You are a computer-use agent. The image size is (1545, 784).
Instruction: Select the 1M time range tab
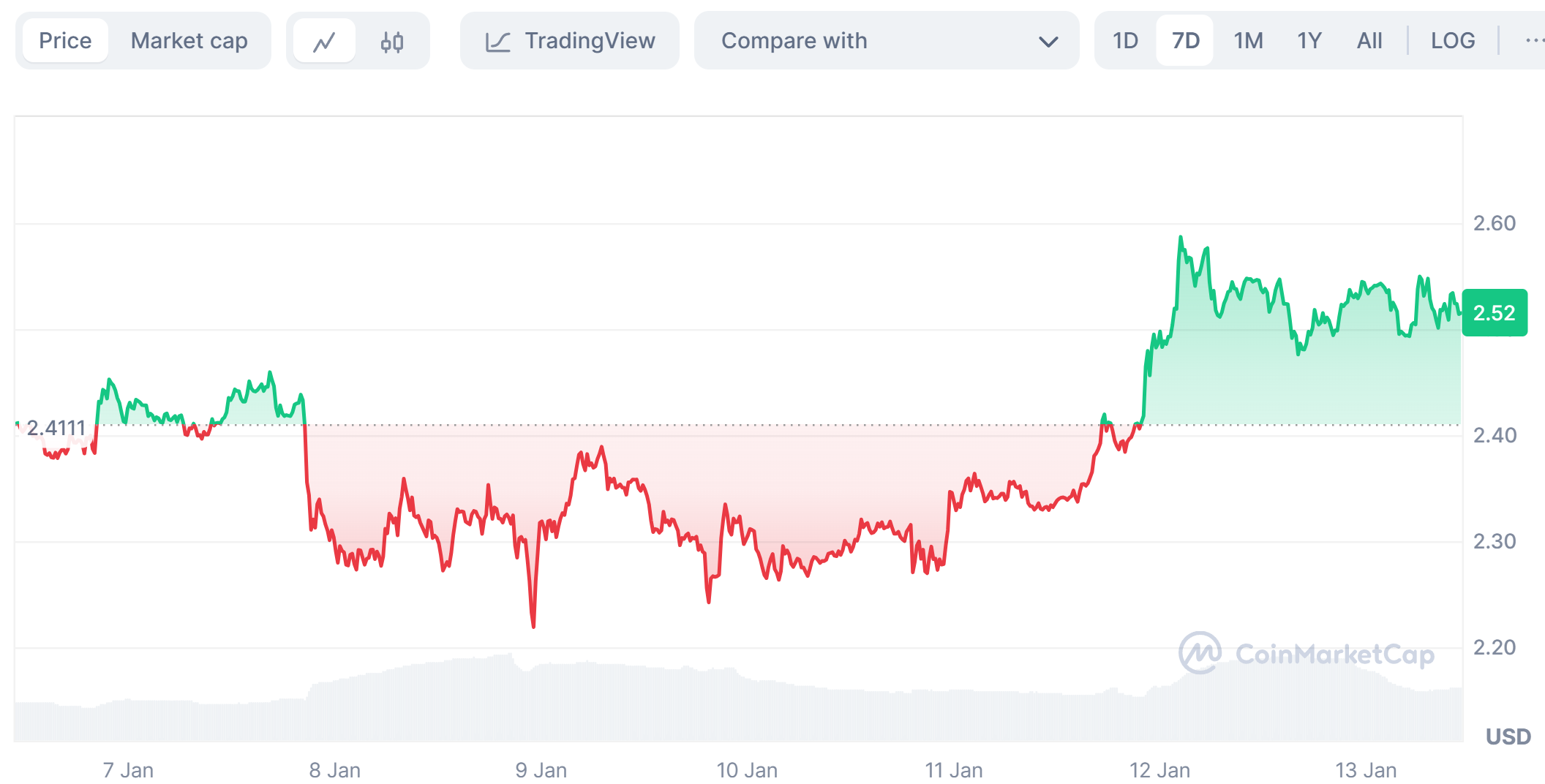1248,41
